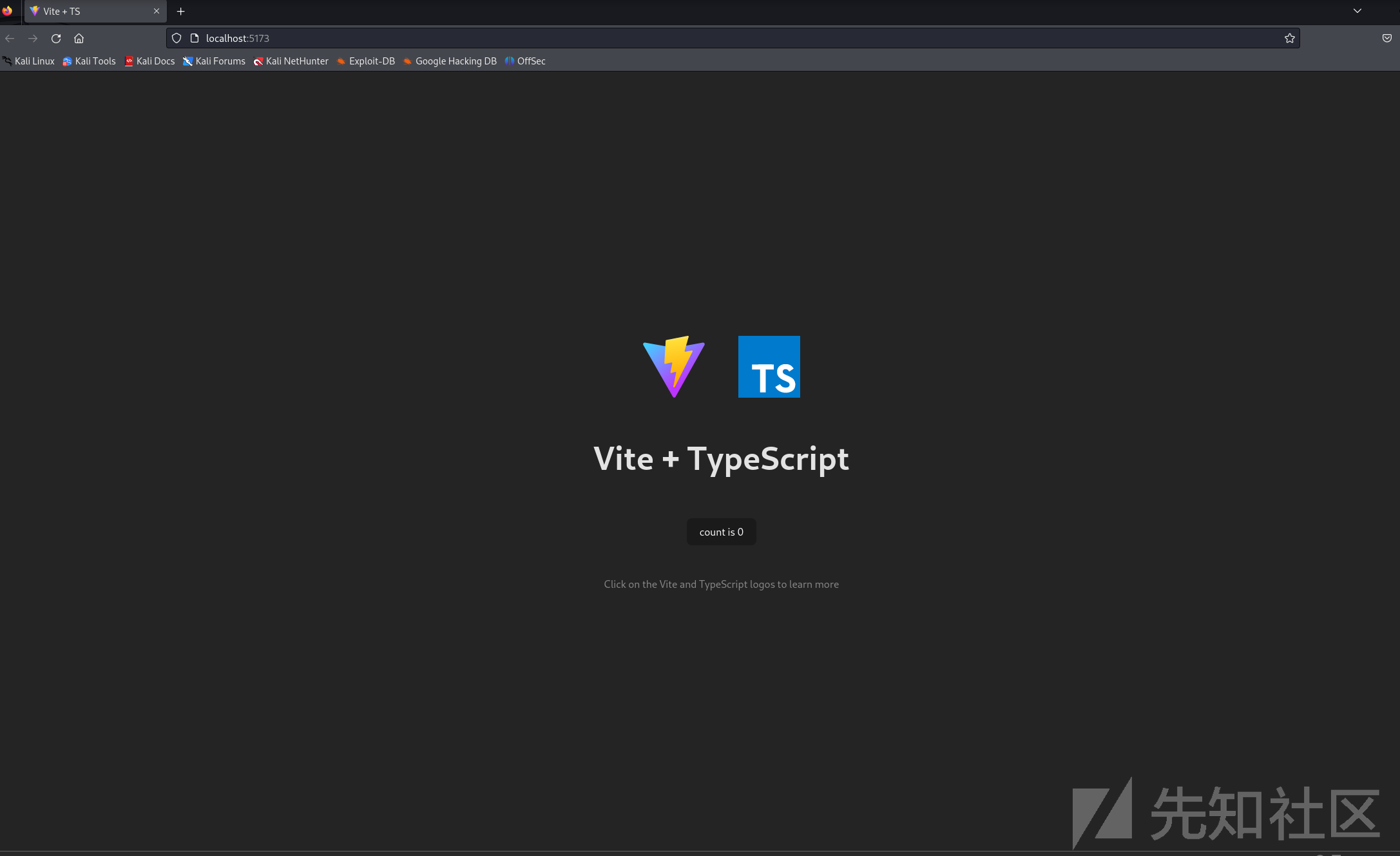Open the tracking protection shield icon
Screen dimensions: 1400x856
coord(177,39)
